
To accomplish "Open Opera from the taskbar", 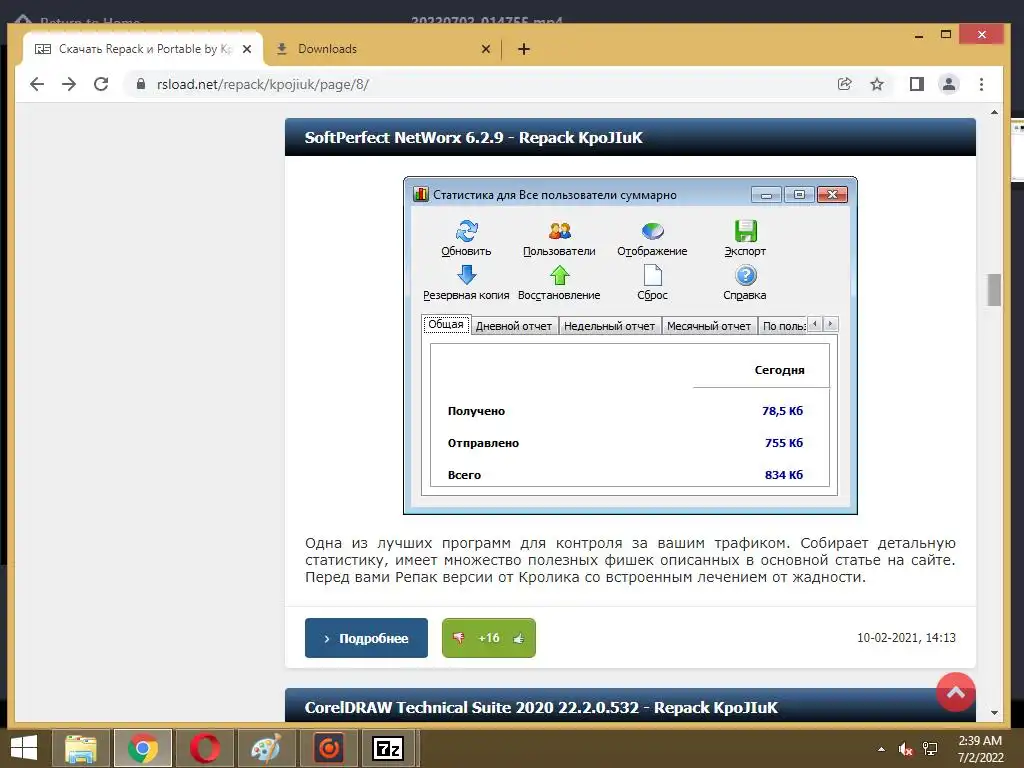I will click(x=204, y=748).
